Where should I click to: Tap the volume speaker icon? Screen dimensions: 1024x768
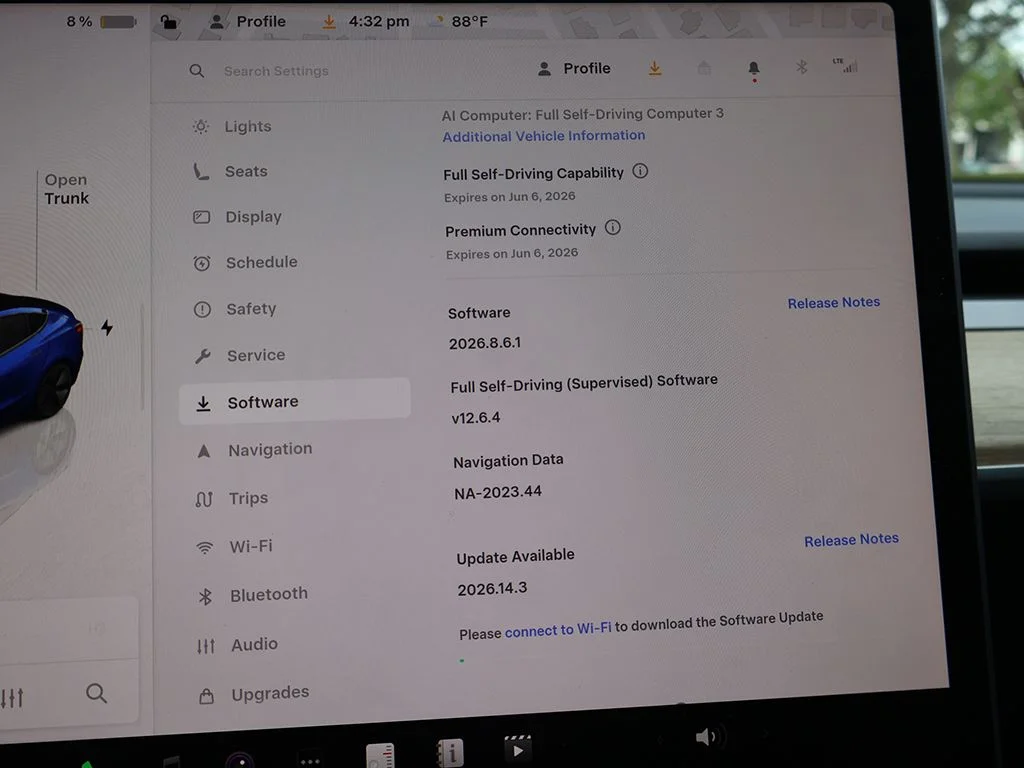707,737
